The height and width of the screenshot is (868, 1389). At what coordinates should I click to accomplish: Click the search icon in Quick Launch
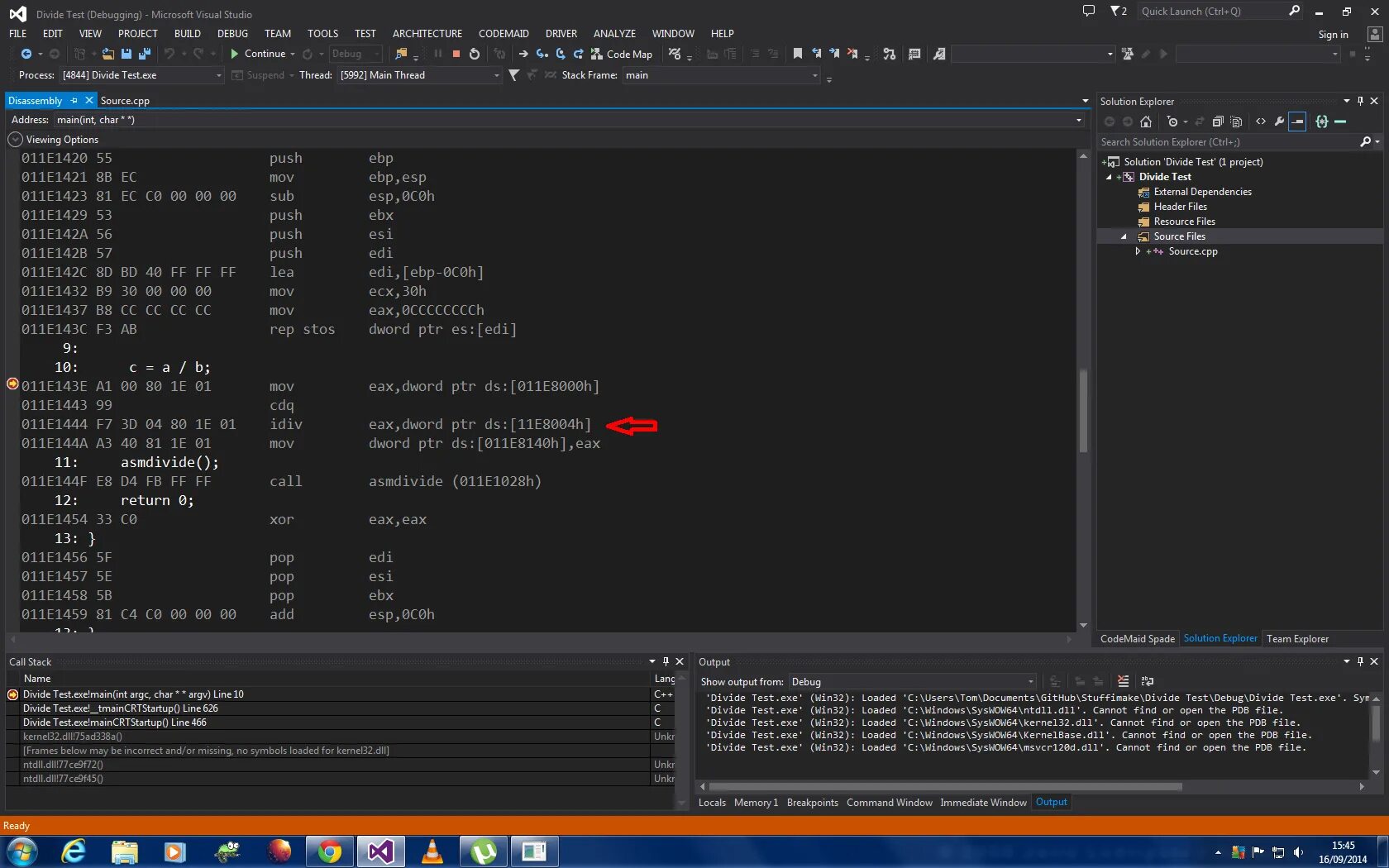(1295, 11)
